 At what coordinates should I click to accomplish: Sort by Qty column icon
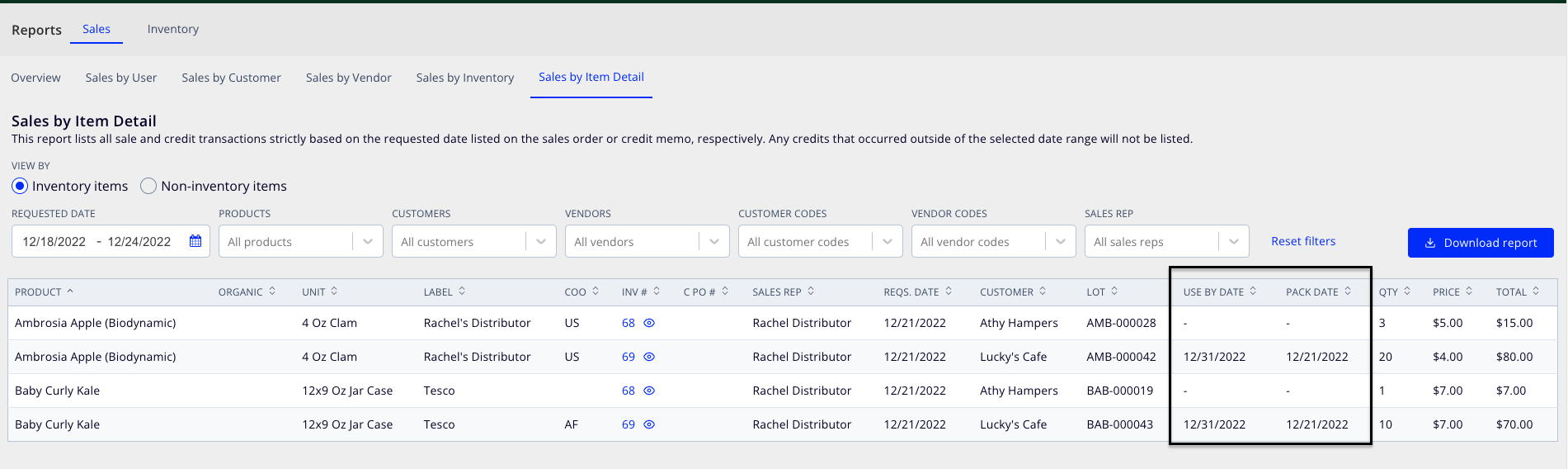coord(1407,291)
